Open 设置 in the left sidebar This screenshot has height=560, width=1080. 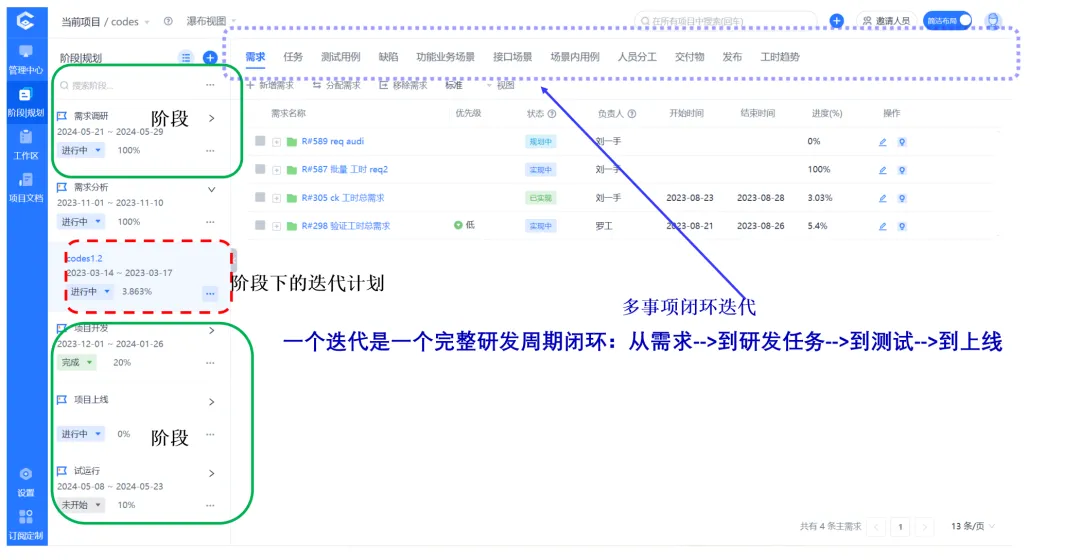tap(25, 482)
